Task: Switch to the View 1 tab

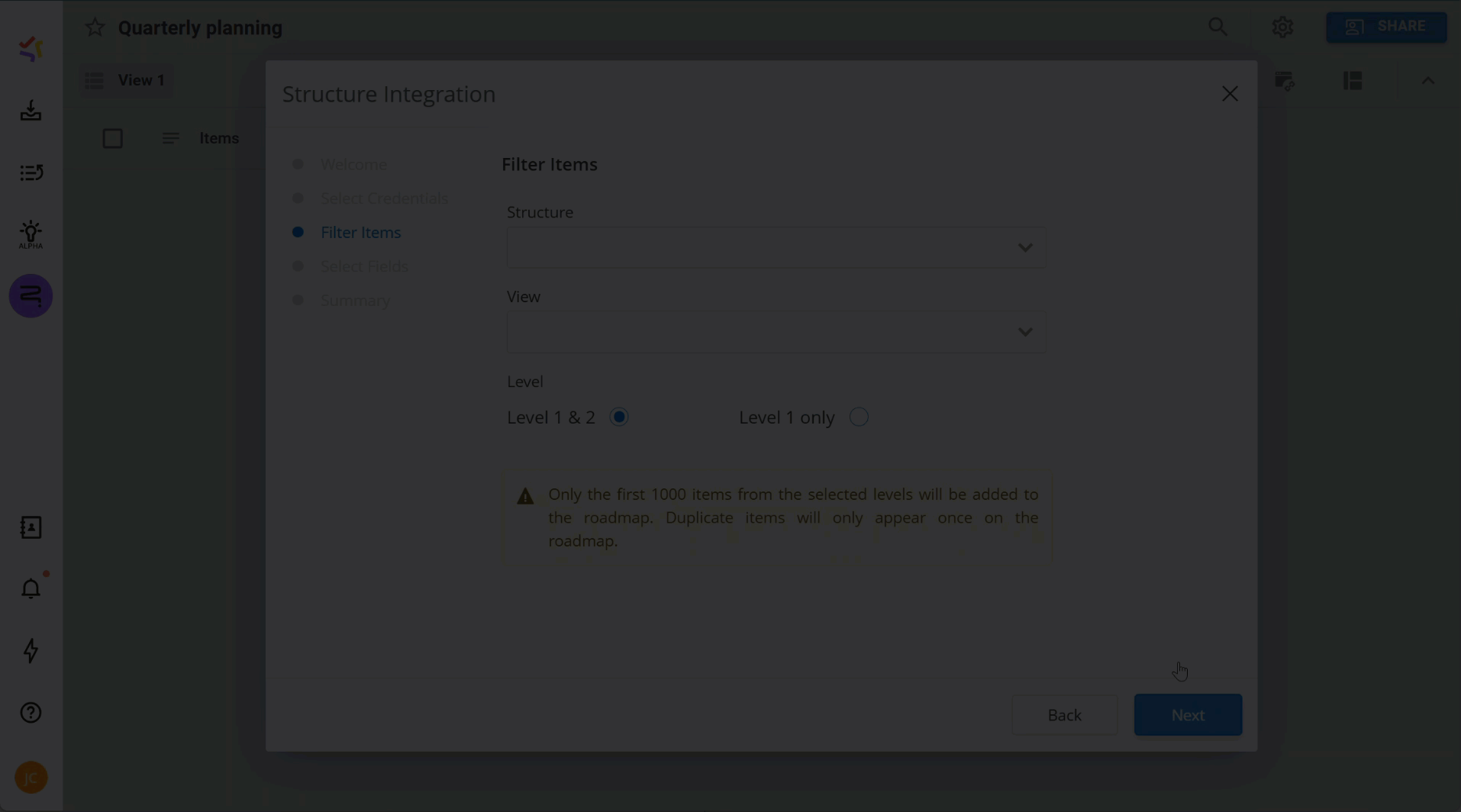Action: 124,80
